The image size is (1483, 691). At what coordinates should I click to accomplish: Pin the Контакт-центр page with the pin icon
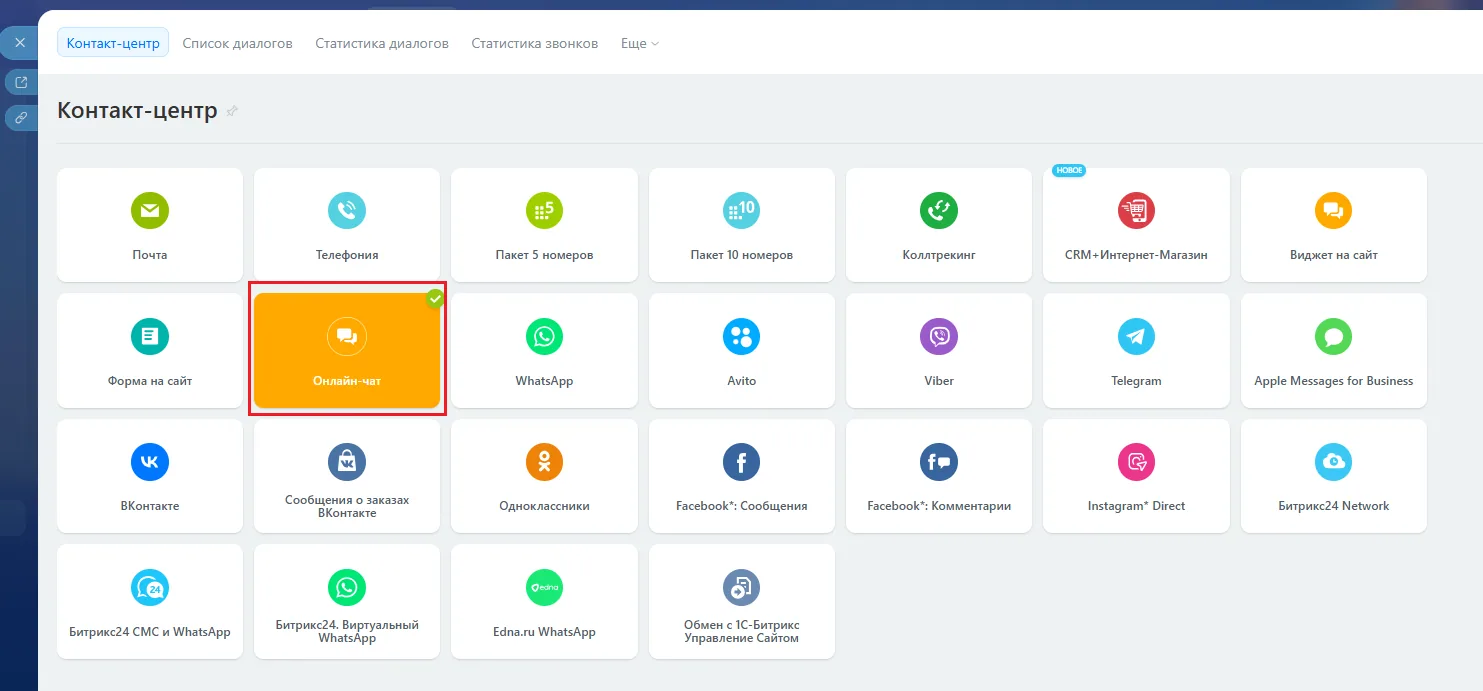(x=232, y=111)
